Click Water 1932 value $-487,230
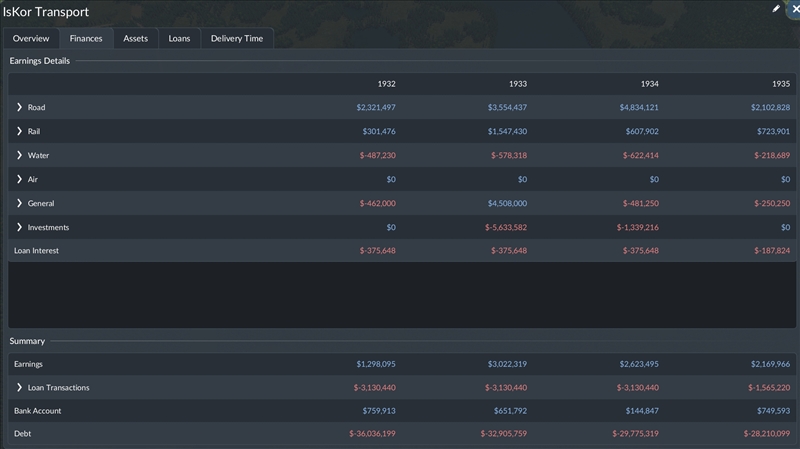This screenshot has width=800, height=449. (378, 155)
